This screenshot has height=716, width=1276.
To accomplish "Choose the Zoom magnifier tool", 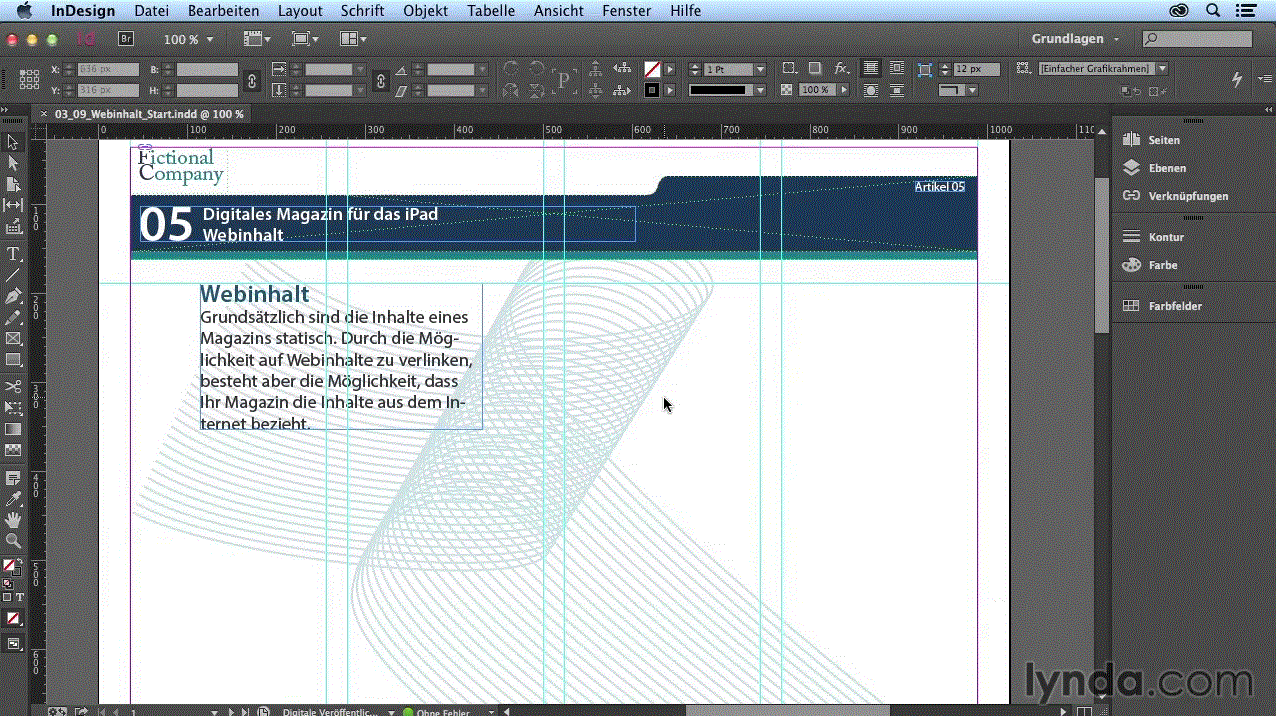I will click(14, 540).
